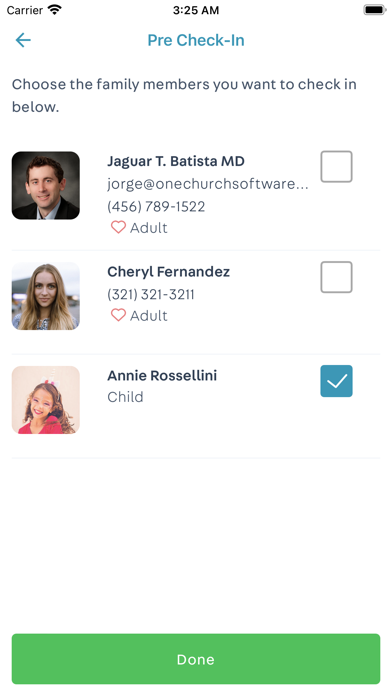Tap phone number (456) 789-1522

coord(156,206)
